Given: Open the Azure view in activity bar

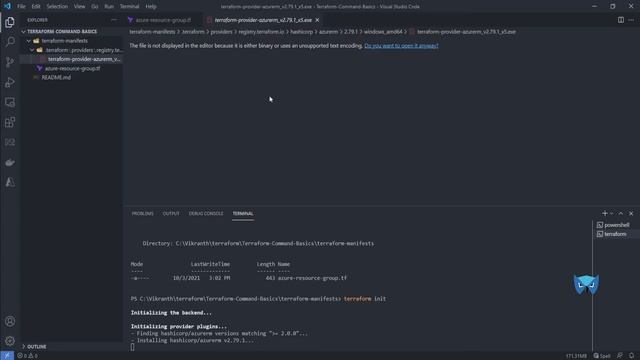Looking at the screenshot, I should point(10,182).
